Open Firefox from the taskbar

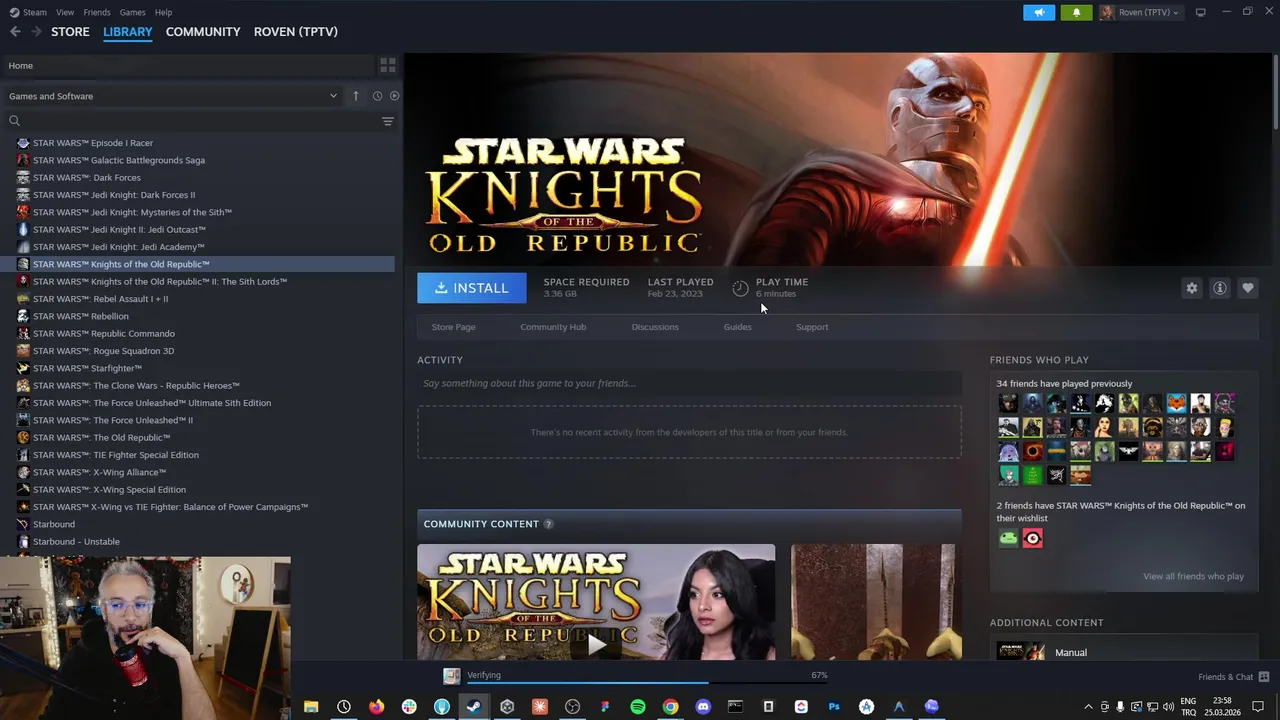[376, 707]
